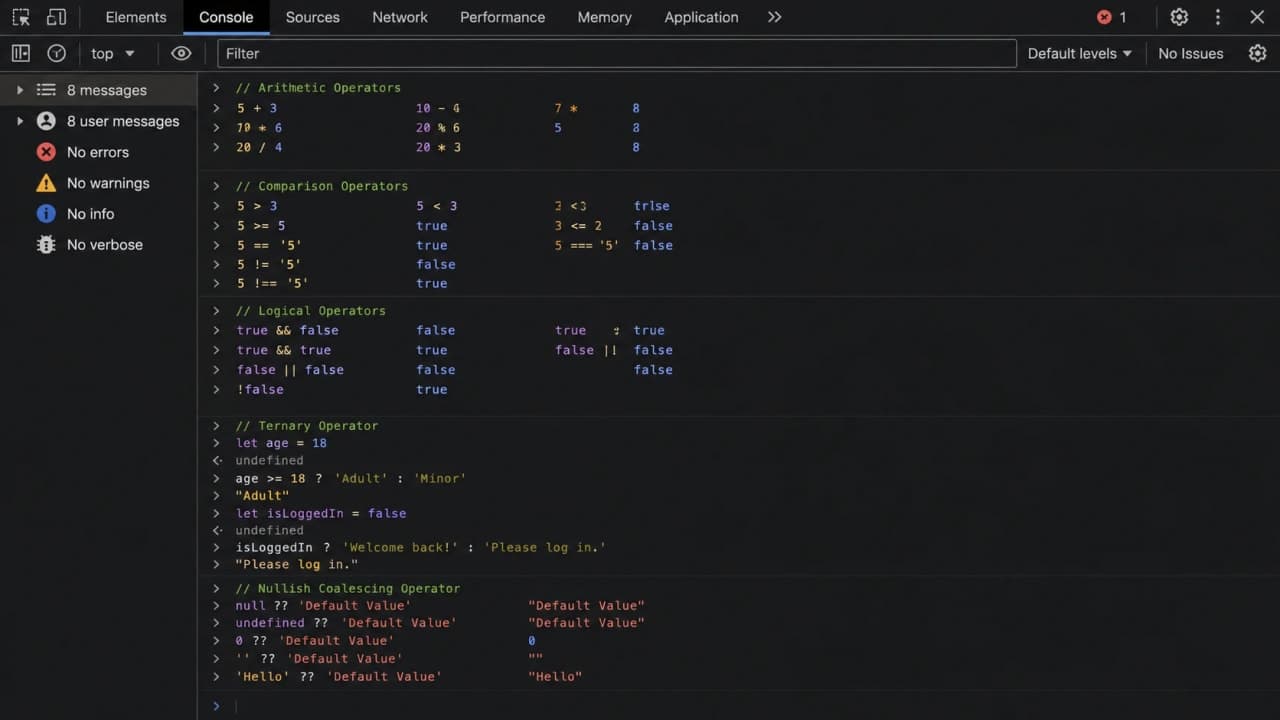Select the No errors filter

[x=98, y=152]
